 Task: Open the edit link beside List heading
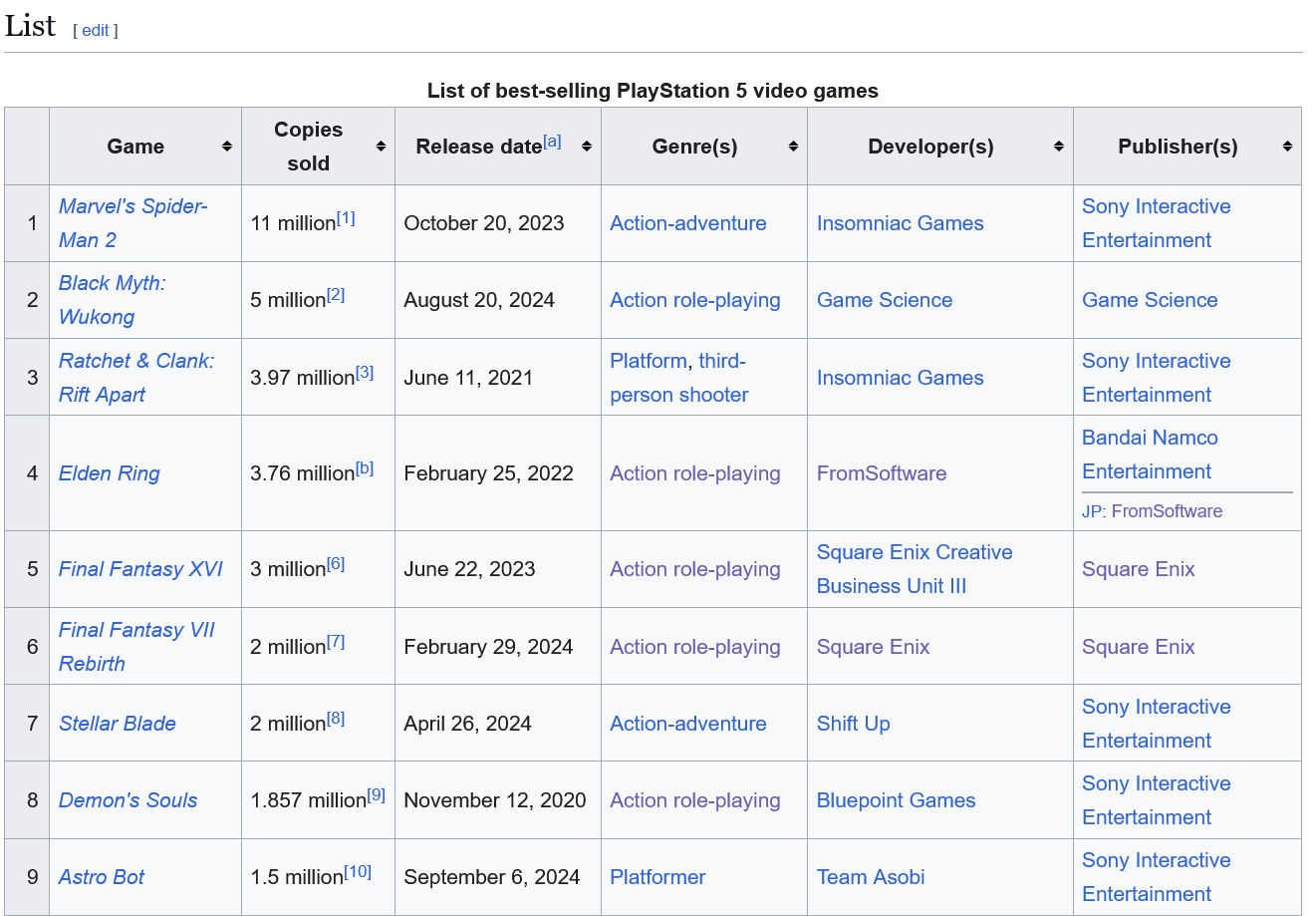[96, 30]
